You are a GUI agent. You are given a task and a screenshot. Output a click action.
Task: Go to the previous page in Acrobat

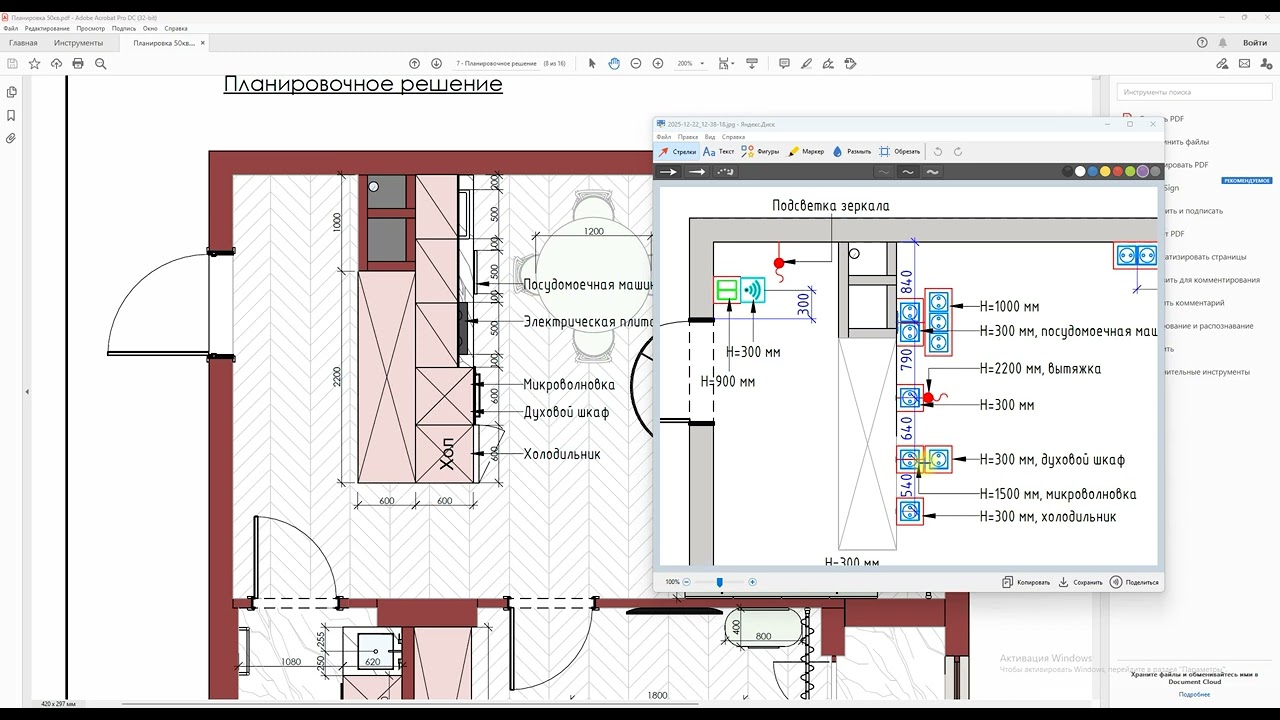415,63
